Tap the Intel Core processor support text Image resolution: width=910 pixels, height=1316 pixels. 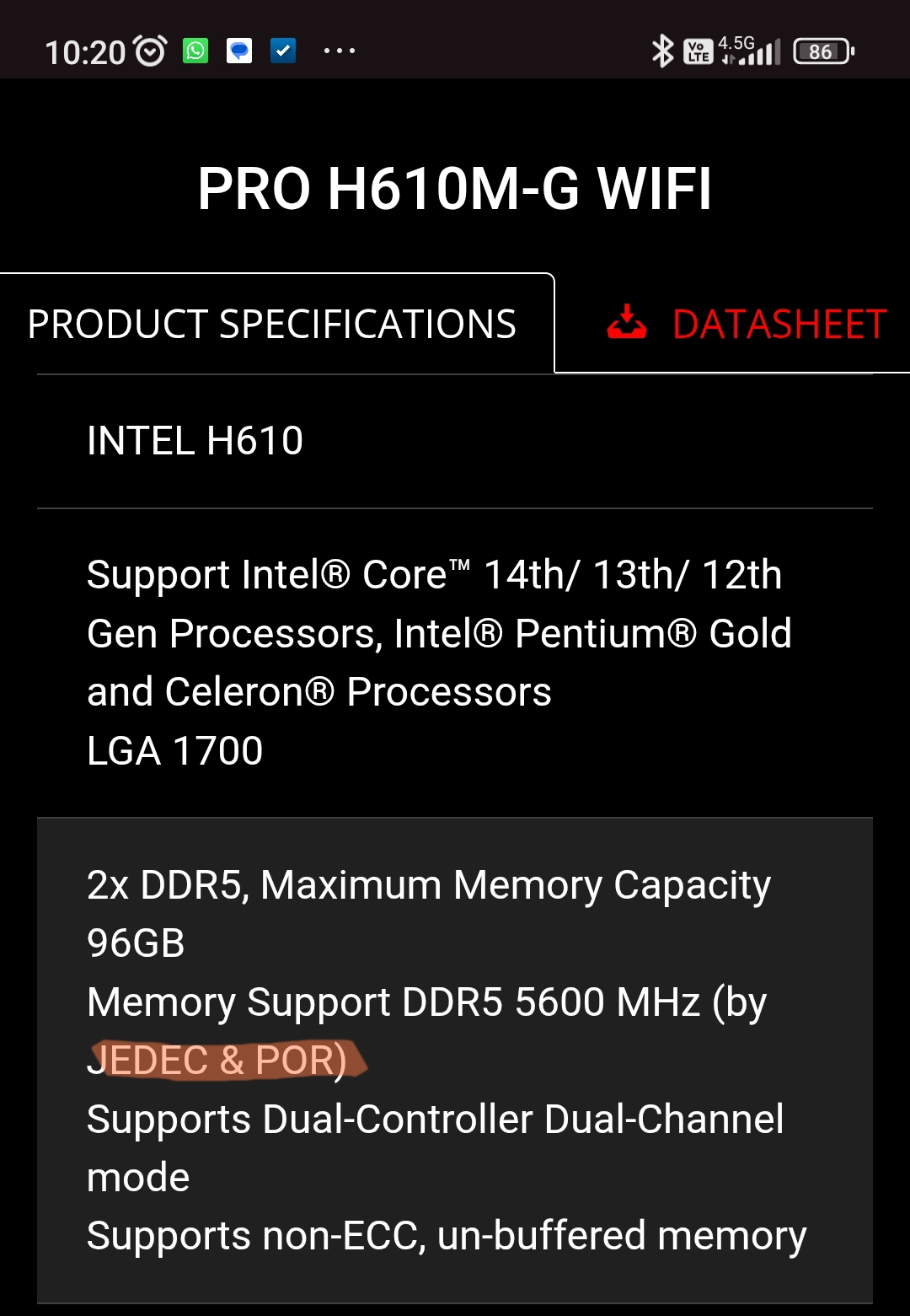(x=439, y=633)
